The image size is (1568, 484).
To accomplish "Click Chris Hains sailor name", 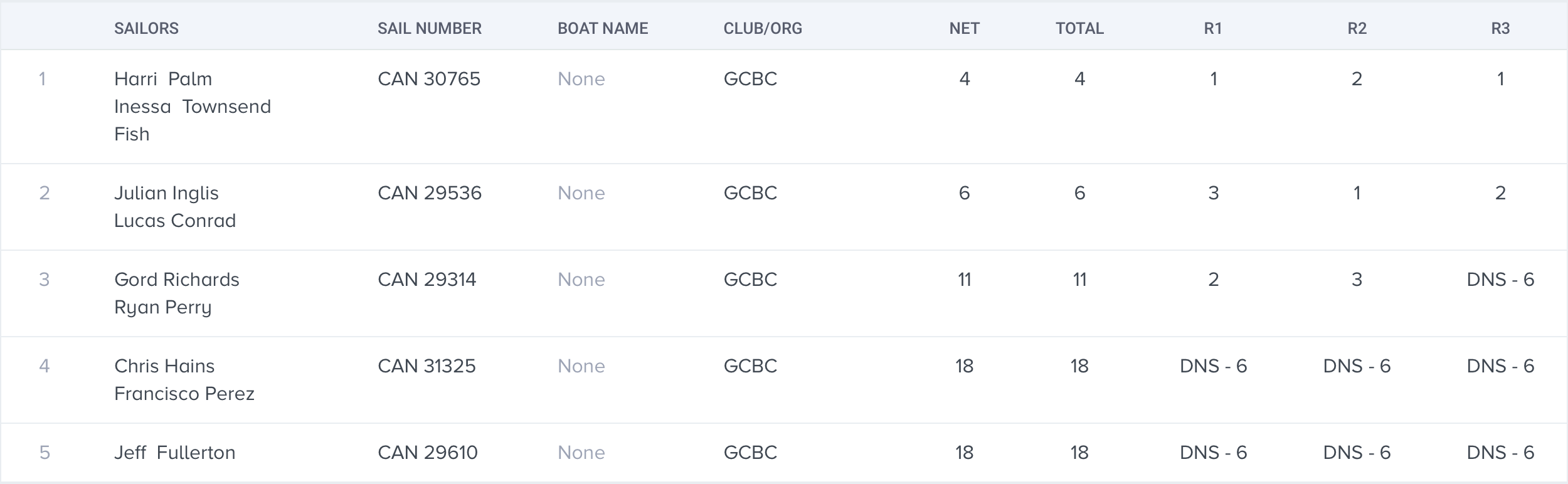I will 164,366.
